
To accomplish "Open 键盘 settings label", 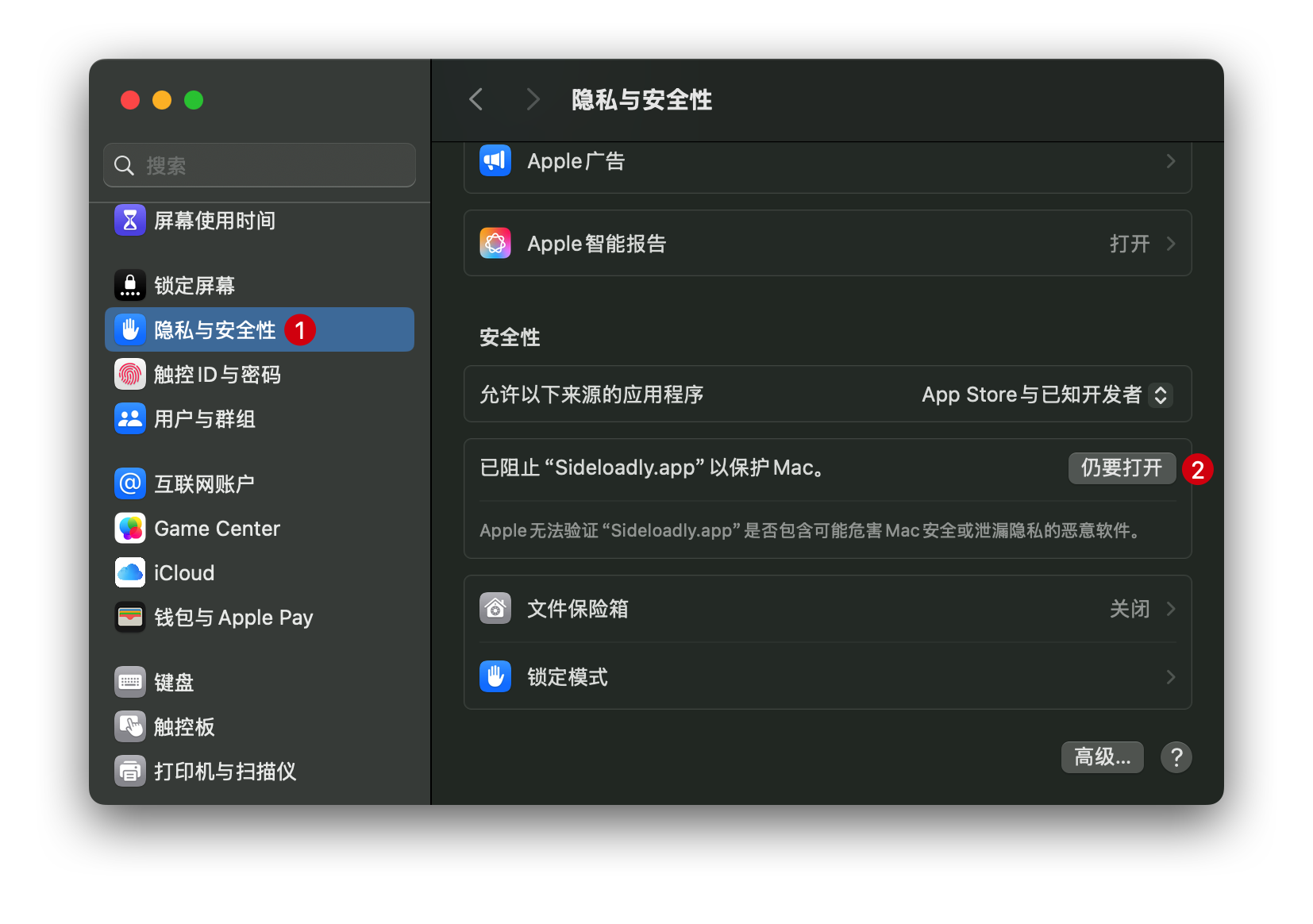I will pyautogui.click(x=174, y=683).
